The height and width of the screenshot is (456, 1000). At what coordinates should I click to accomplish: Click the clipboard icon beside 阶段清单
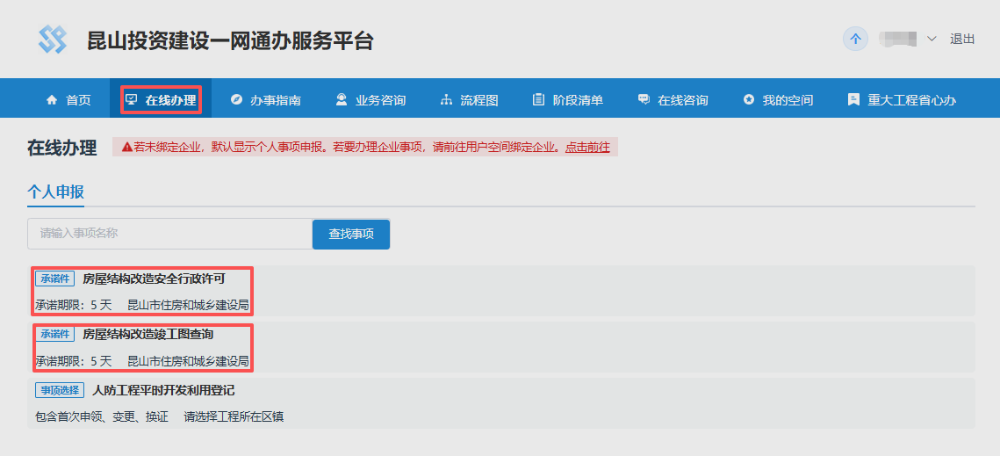539,99
